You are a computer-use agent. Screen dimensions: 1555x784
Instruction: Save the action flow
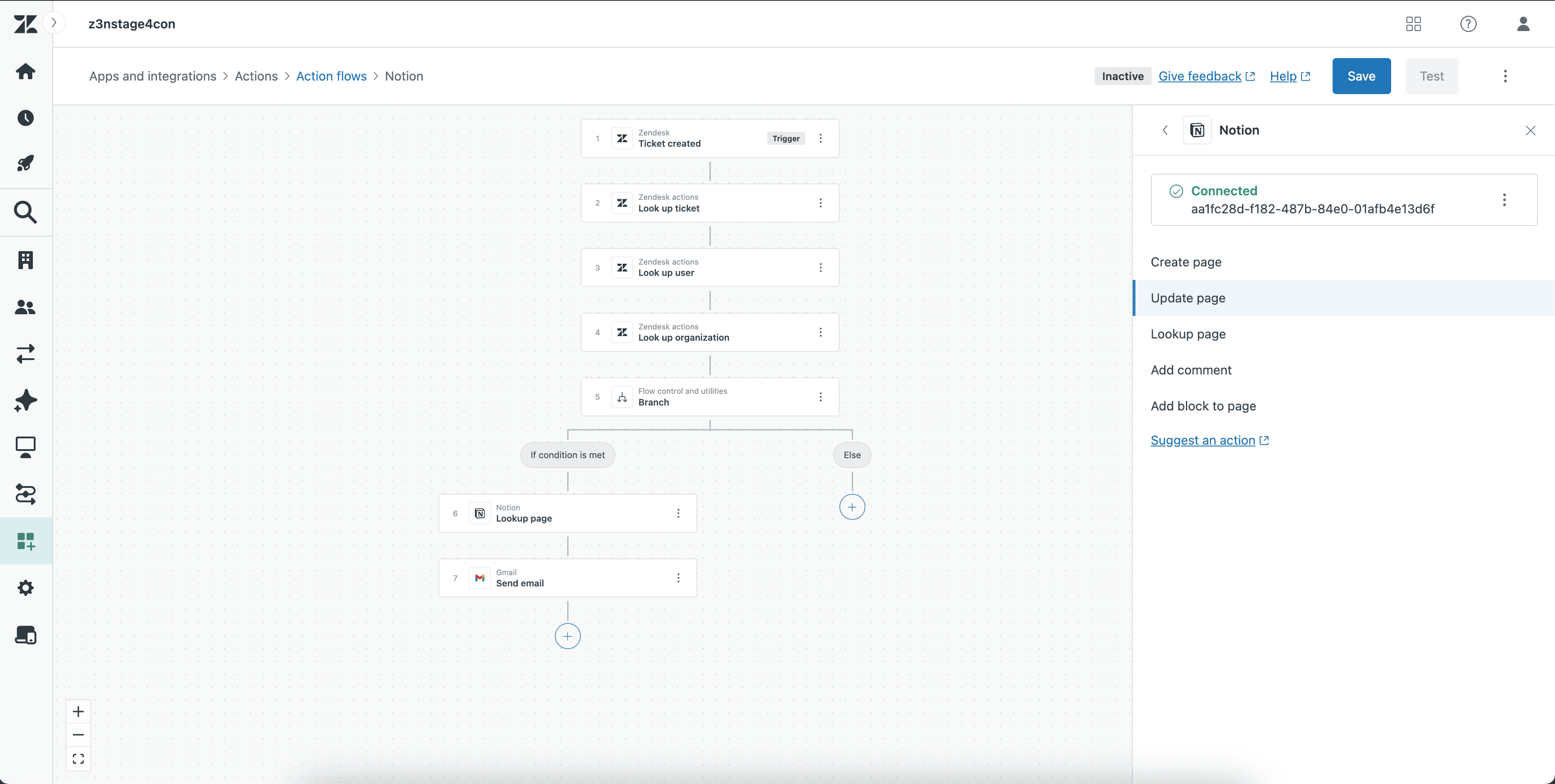pos(1361,76)
